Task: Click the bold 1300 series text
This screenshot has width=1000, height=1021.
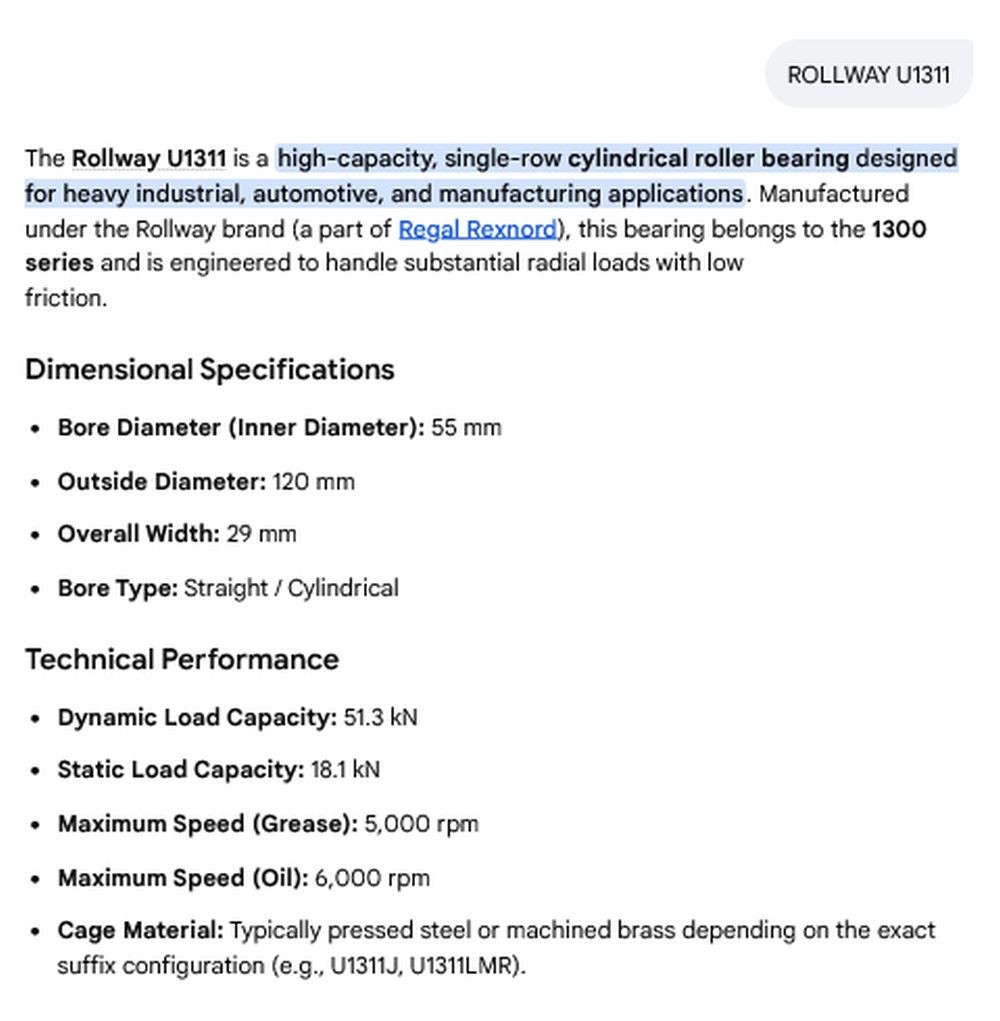Action: click(x=475, y=246)
